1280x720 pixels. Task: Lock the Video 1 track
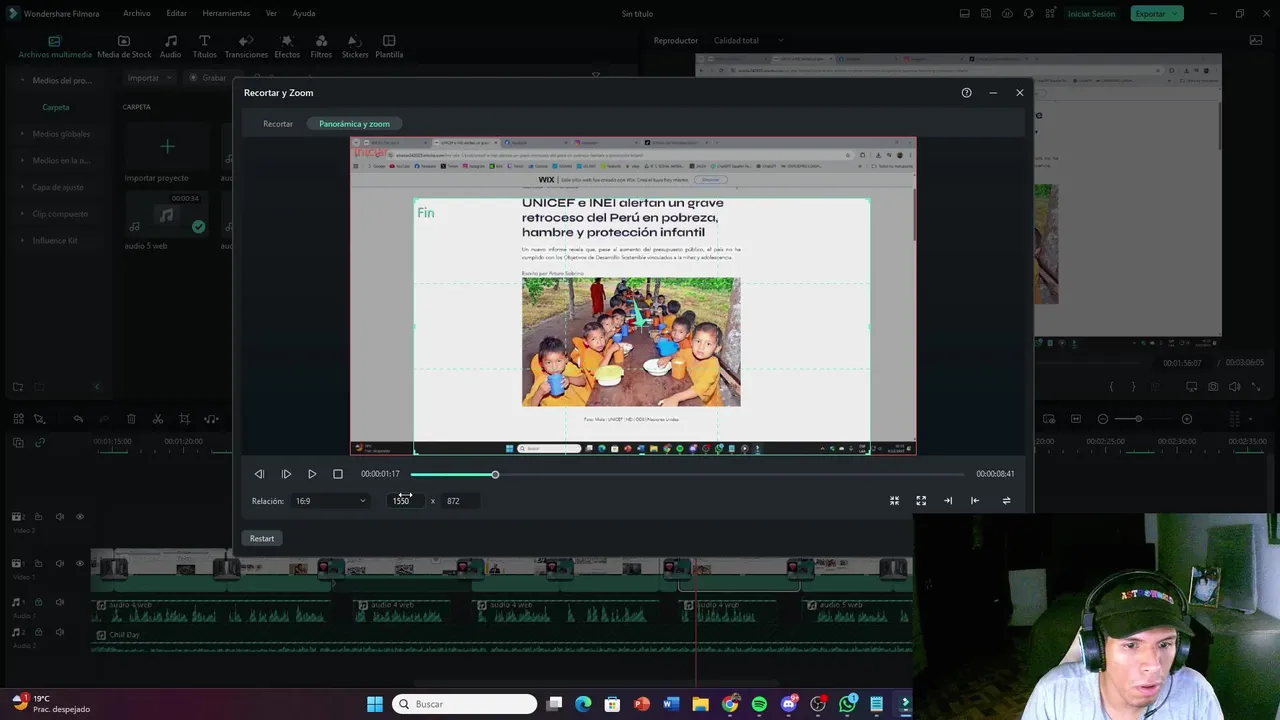[38, 563]
